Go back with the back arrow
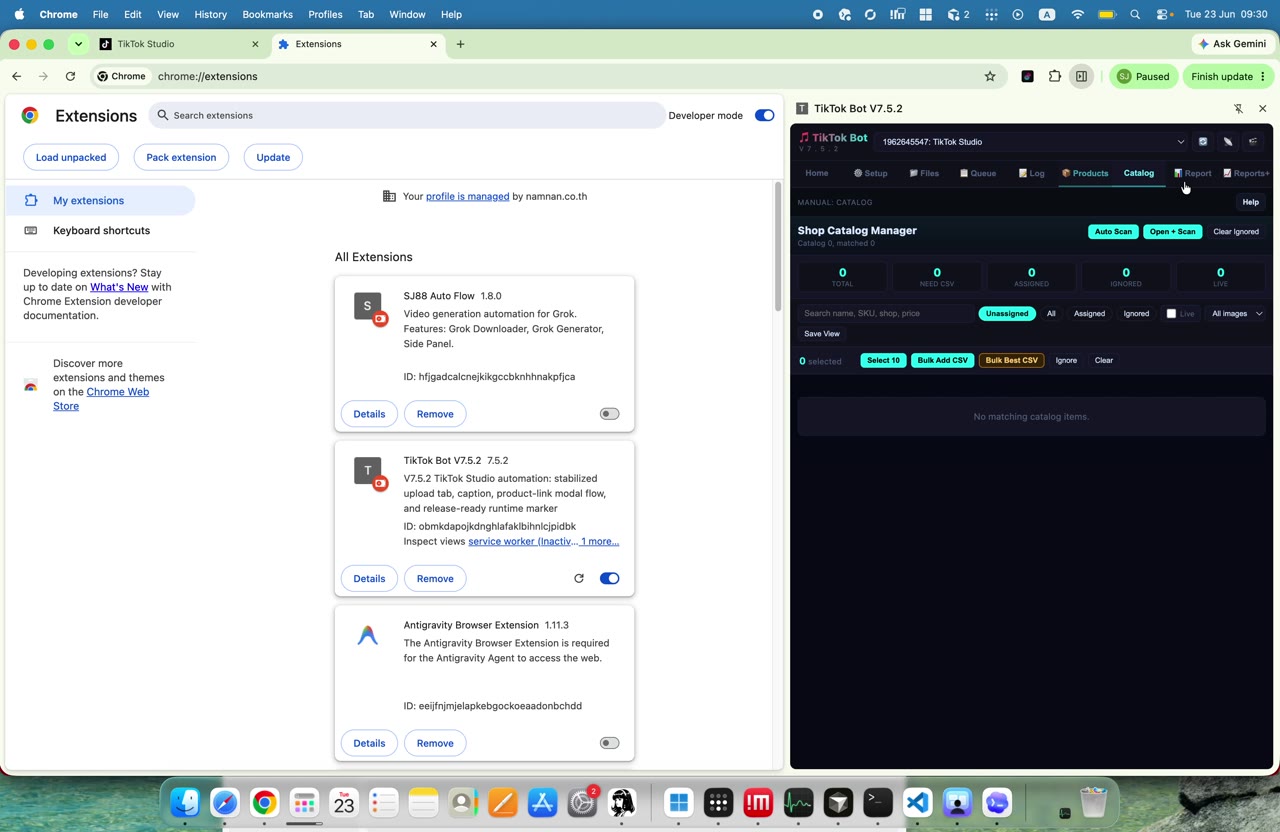1280x832 pixels. point(17,76)
